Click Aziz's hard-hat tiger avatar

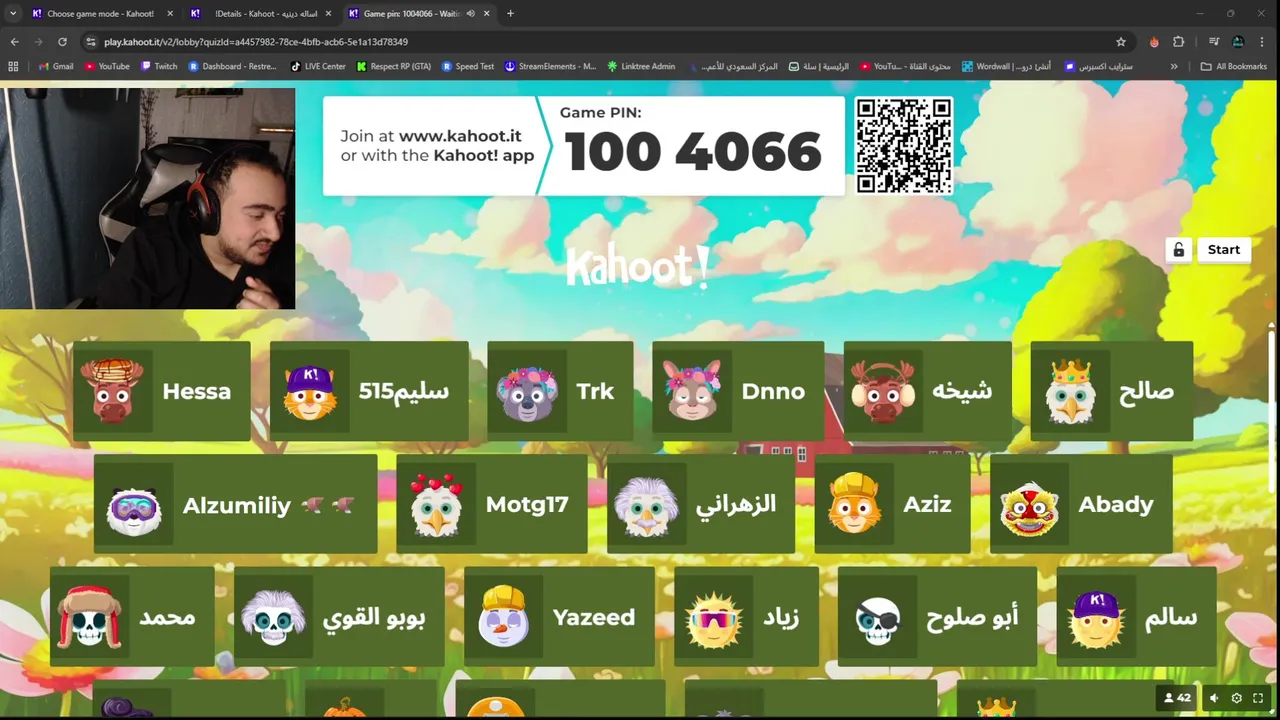[x=855, y=505]
